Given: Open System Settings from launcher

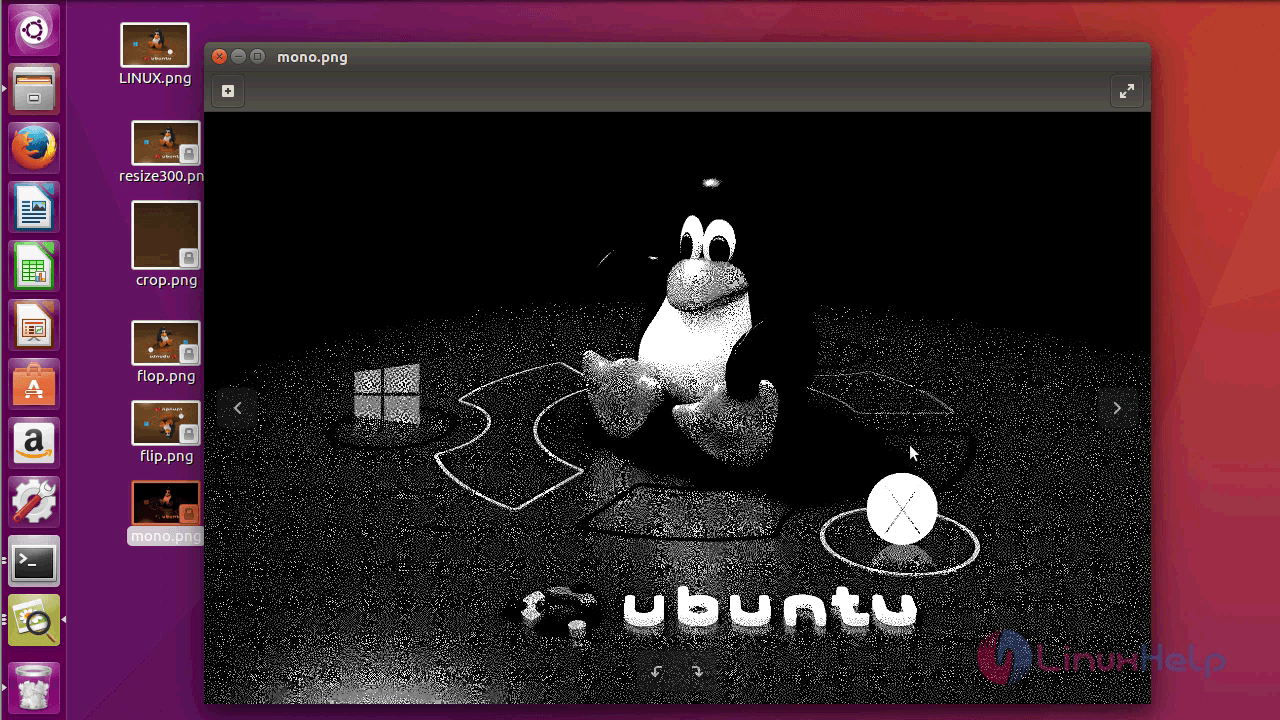Looking at the screenshot, I should (x=34, y=502).
